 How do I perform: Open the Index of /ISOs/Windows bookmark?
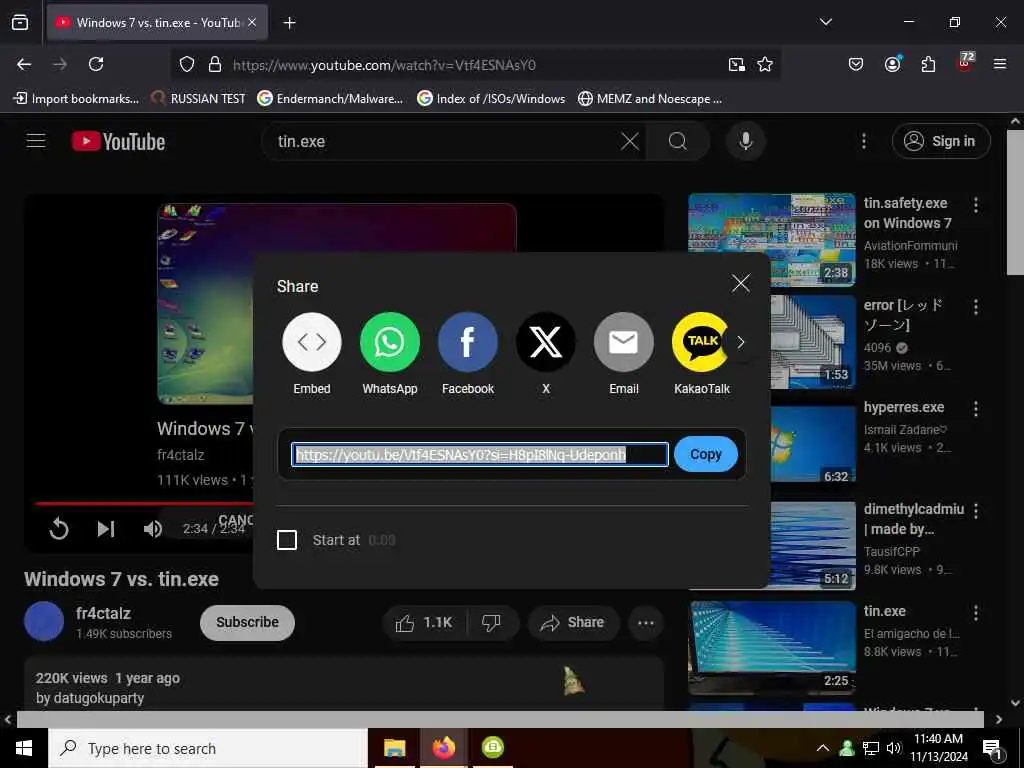[491, 99]
